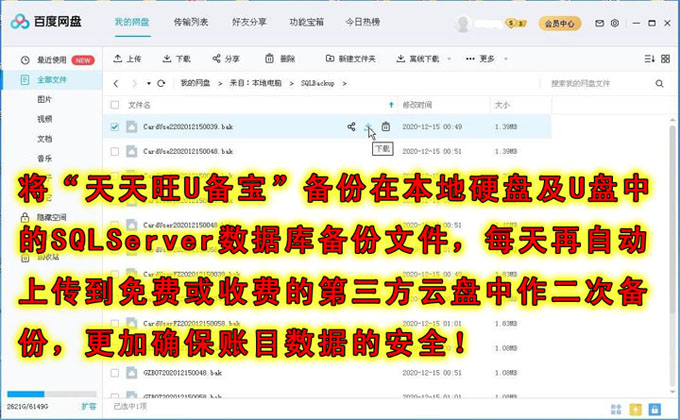Click the file icon of GZB07202012150048.bak
This screenshot has width=680, height=420.
pos(131,373)
